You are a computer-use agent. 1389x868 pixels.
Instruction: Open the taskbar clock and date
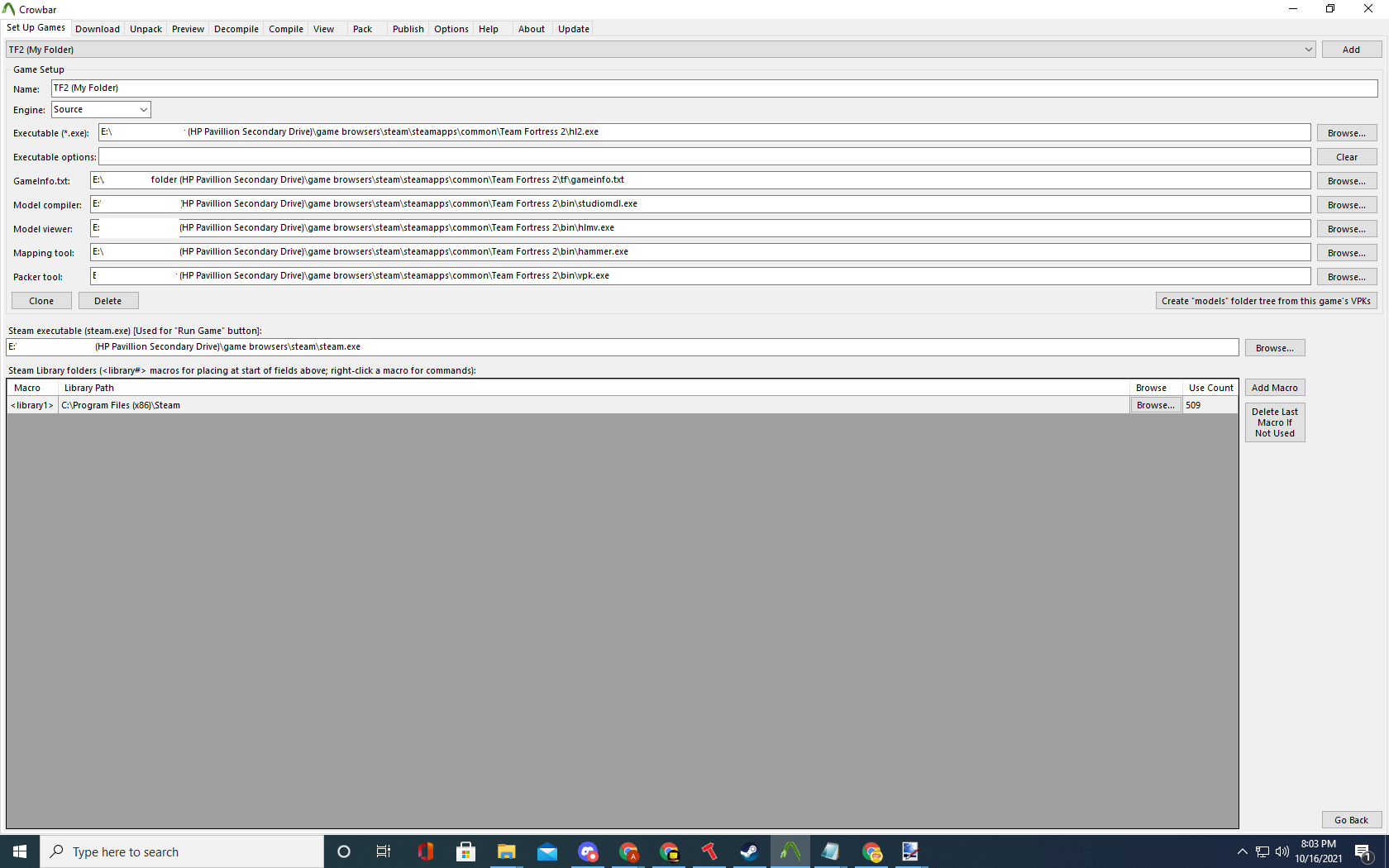pyautogui.click(x=1319, y=851)
